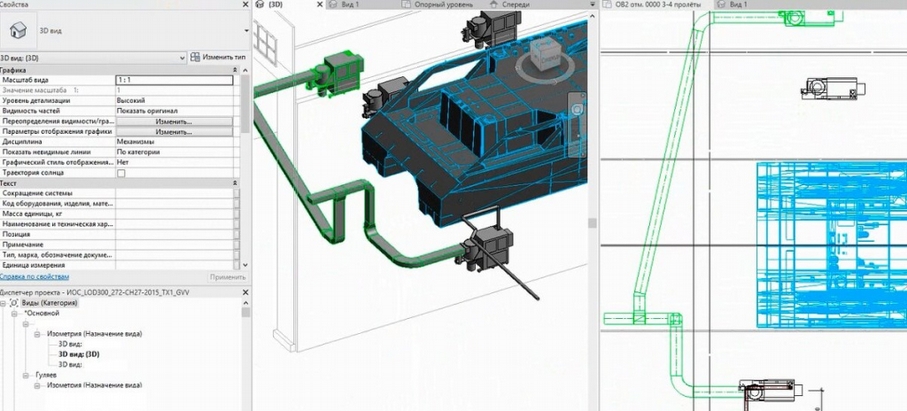Click the Показать невидимые линии value По категории
Viewport: 907px width, 411px height.
174,152
